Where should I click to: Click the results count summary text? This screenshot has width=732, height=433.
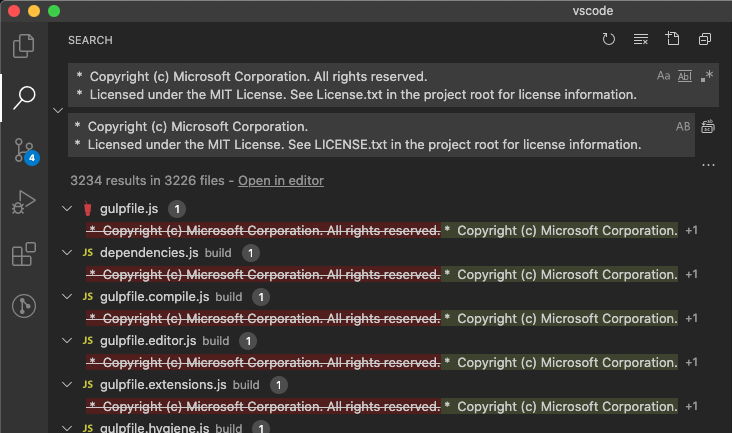click(147, 181)
